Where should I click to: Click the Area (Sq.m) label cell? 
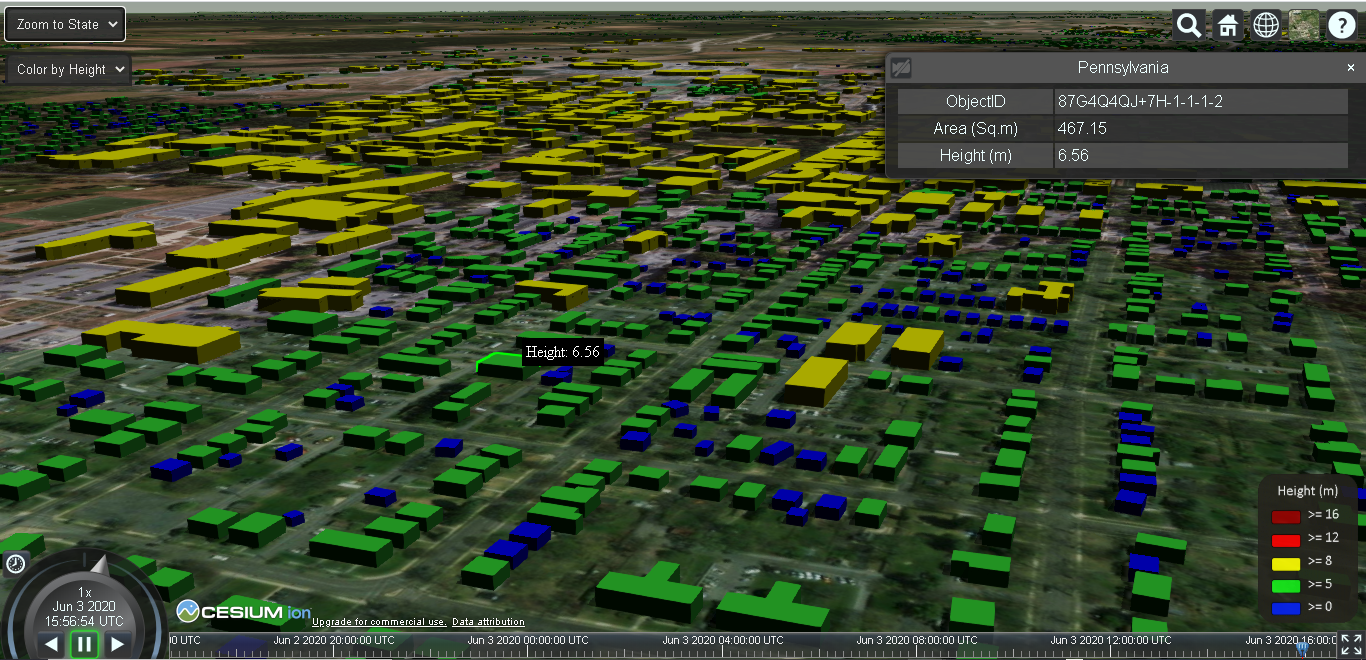point(975,129)
